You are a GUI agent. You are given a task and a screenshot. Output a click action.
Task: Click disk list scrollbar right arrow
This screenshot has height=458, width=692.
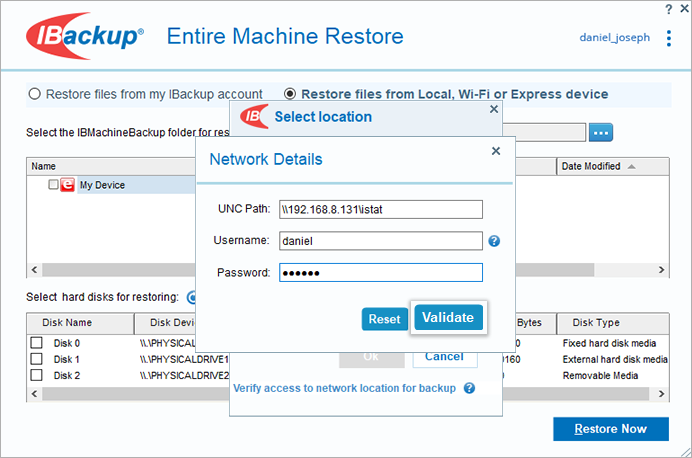[x=661, y=394]
